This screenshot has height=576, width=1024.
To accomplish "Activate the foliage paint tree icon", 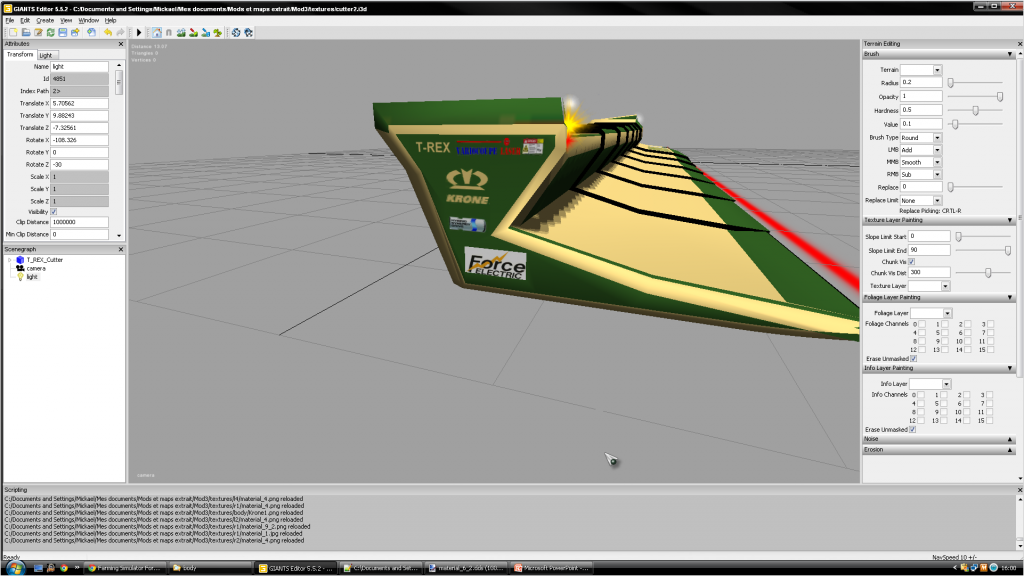I will click(x=217, y=32).
